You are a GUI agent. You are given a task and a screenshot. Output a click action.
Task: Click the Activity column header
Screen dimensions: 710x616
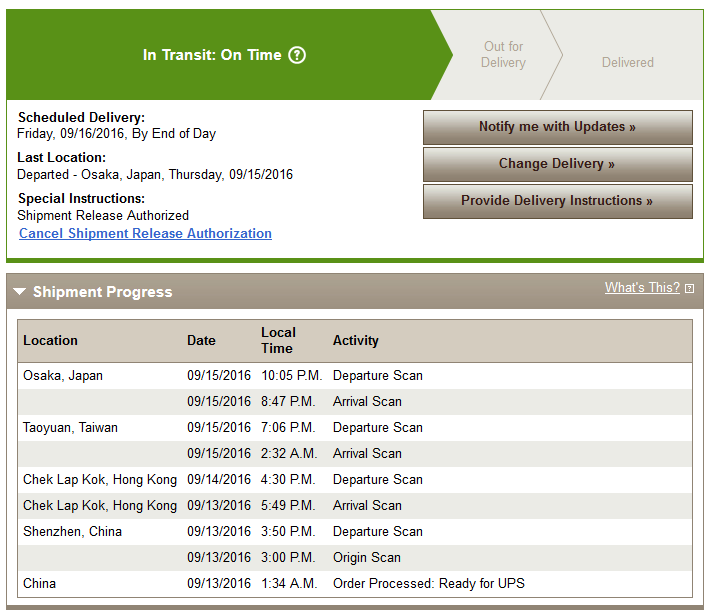pos(355,341)
